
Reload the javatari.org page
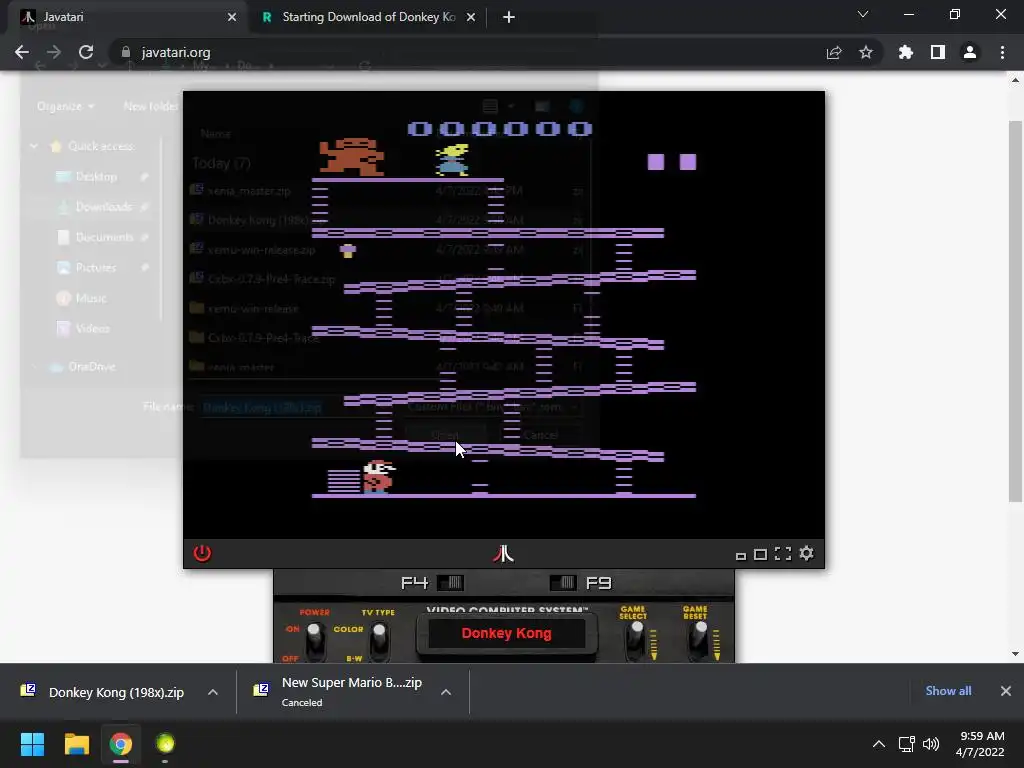(x=86, y=52)
